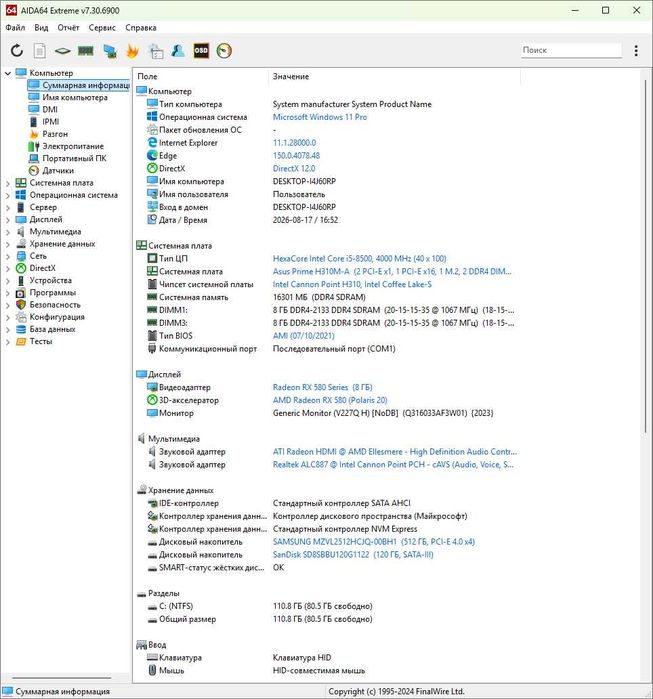Image resolution: width=653 pixels, height=699 pixels.
Task: Open Microsoft Windows 11 Pro link
Action: (320, 117)
